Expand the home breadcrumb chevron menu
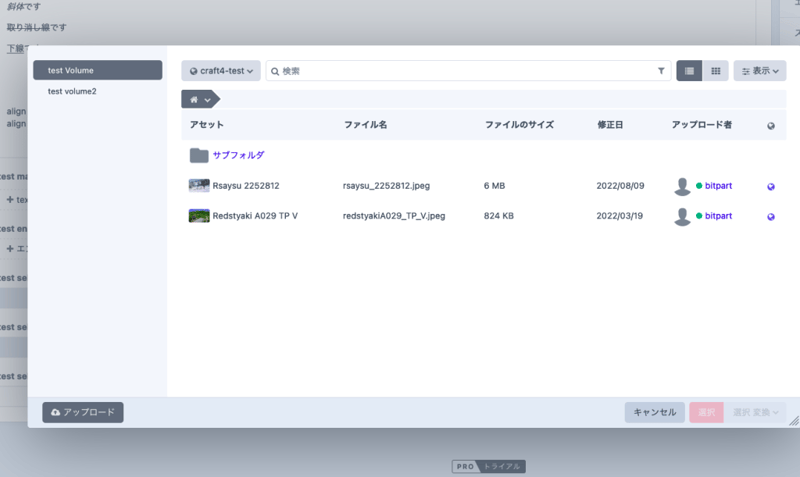 click(207, 100)
